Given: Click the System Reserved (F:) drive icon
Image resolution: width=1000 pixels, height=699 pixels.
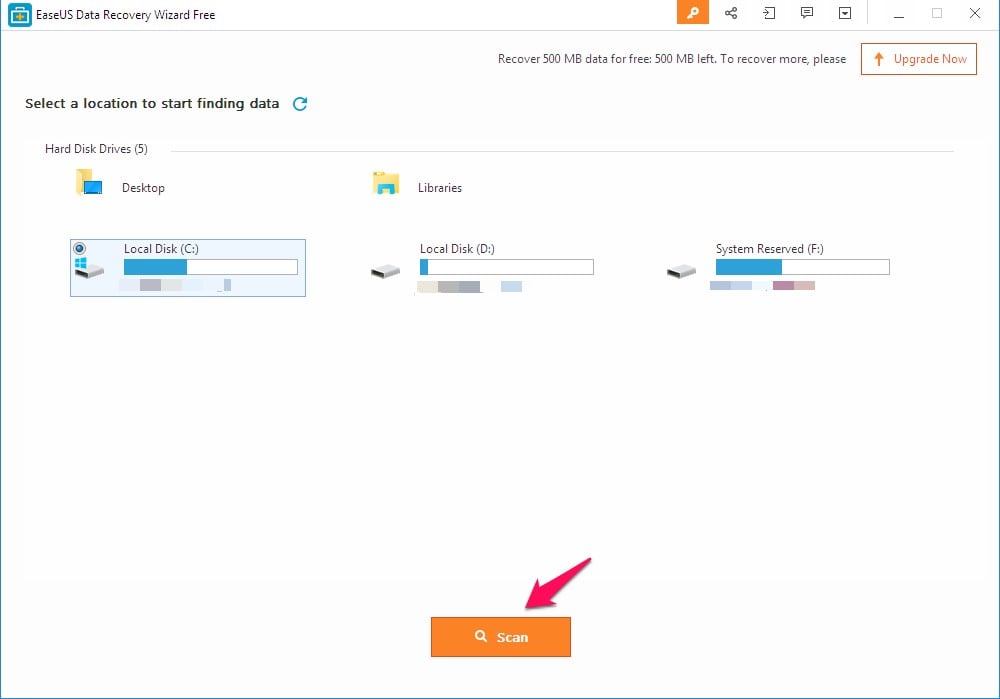Looking at the screenshot, I should [681, 272].
